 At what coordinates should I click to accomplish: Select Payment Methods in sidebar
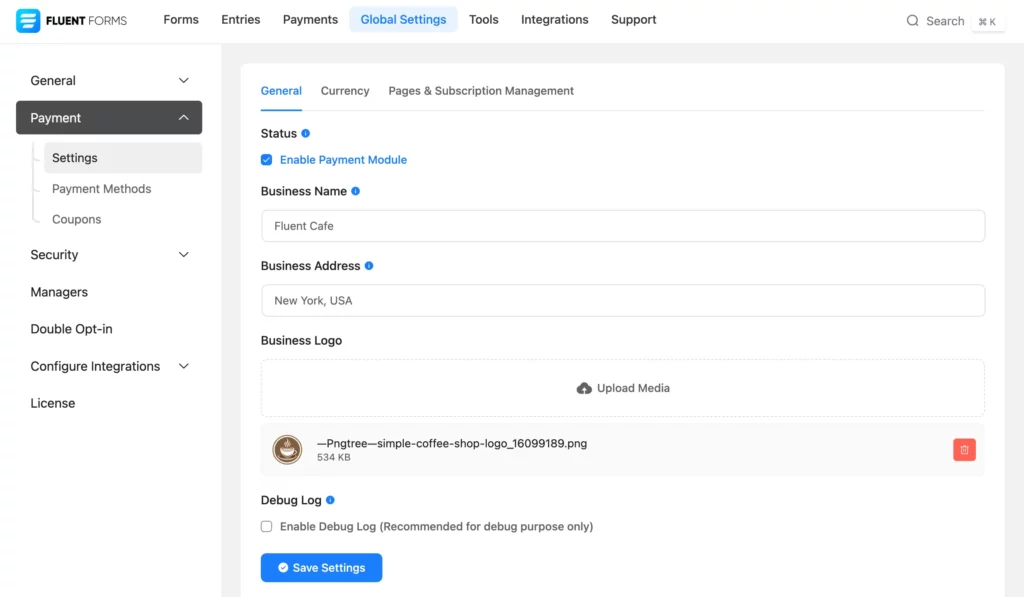coord(101,189)
